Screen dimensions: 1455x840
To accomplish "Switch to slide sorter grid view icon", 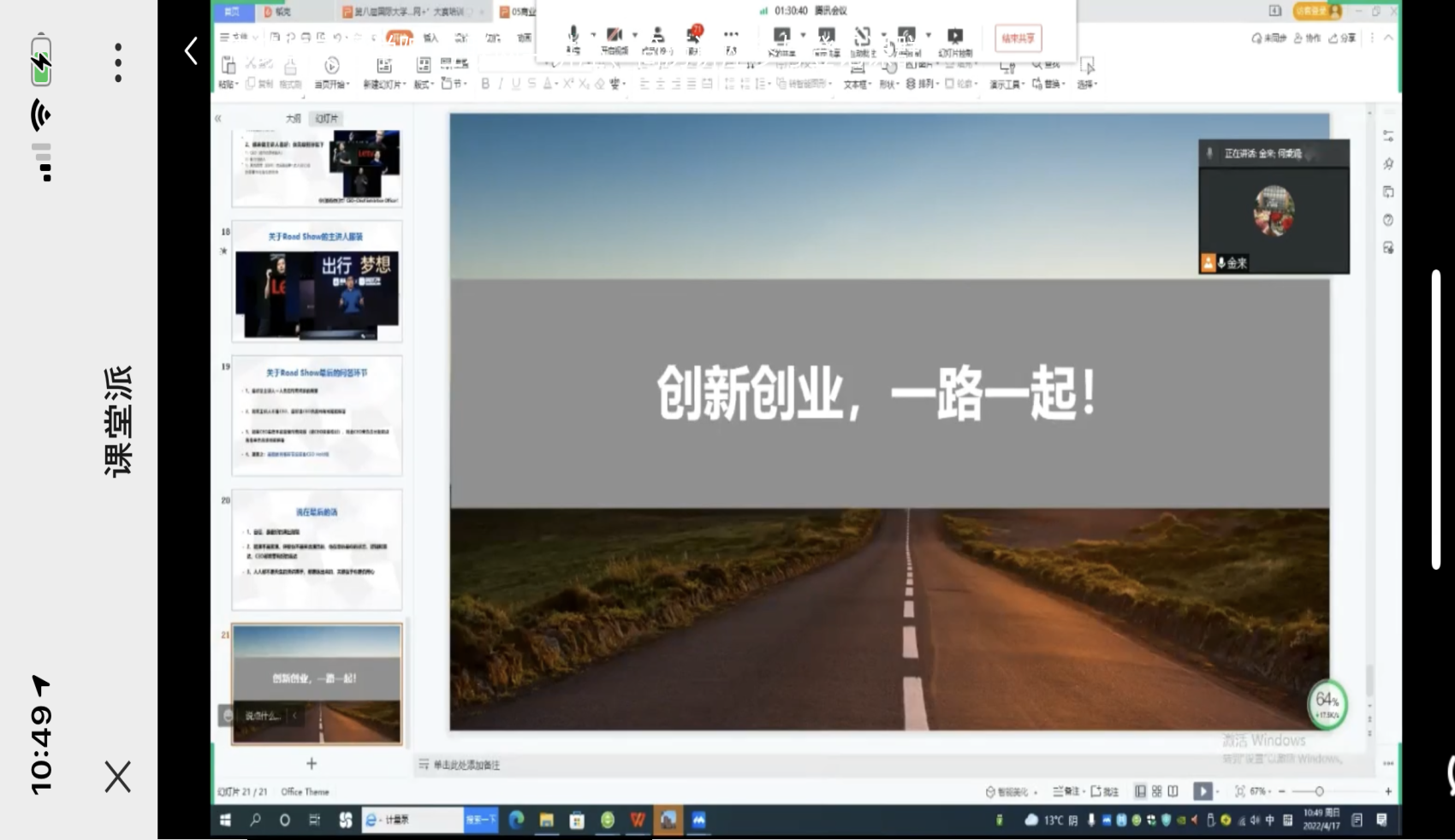I will 1156,791.
